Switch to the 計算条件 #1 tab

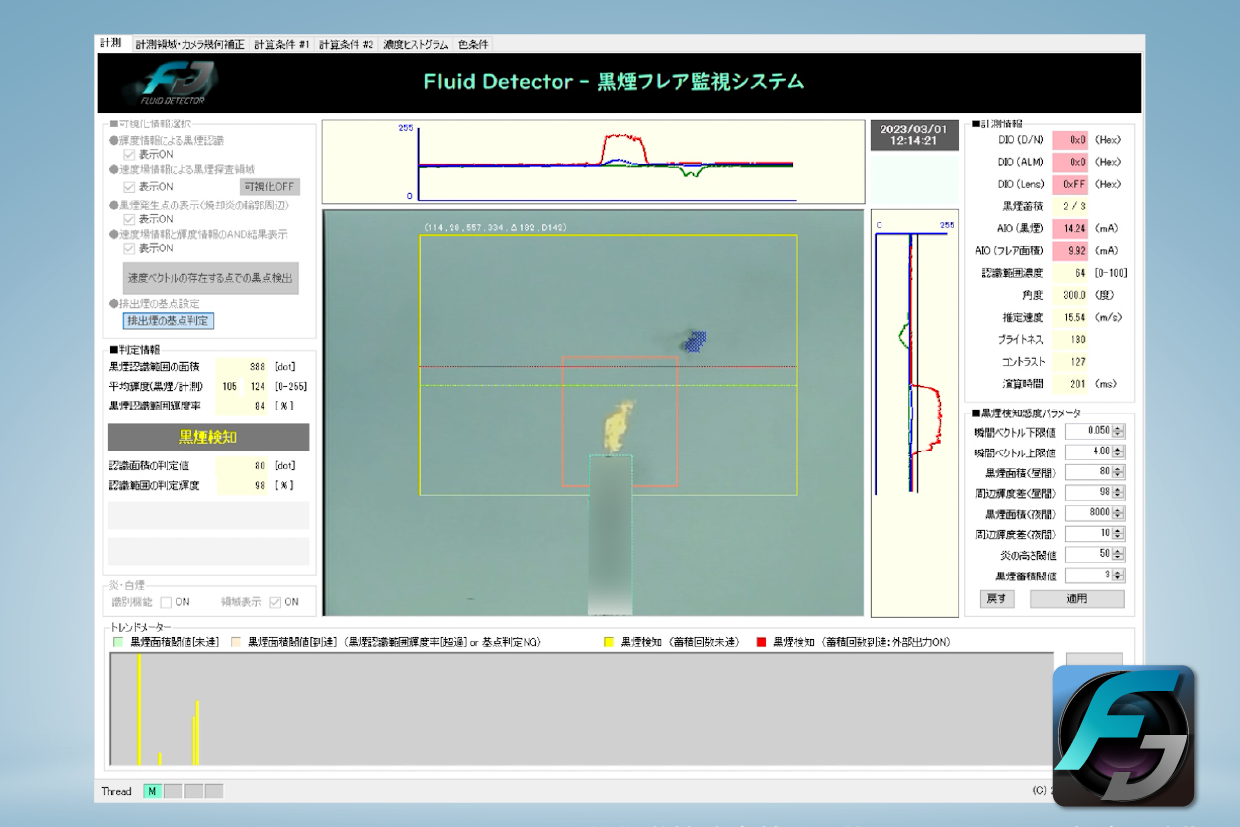coord(281,44)
